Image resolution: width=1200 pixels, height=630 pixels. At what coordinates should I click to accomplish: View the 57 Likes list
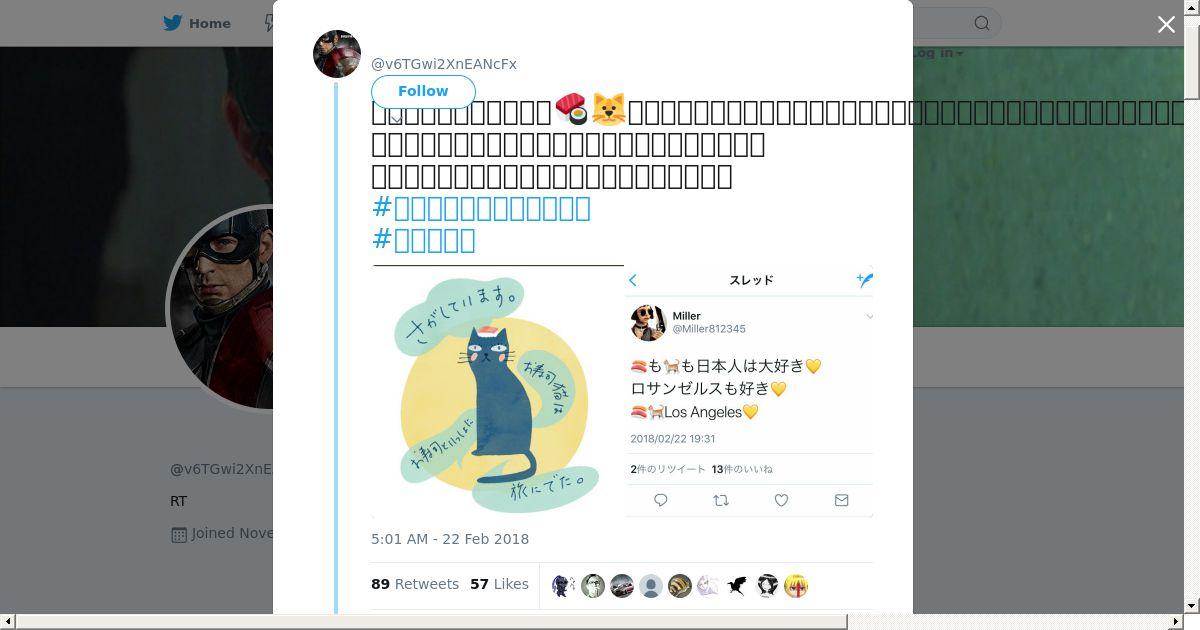click(499, 584)
